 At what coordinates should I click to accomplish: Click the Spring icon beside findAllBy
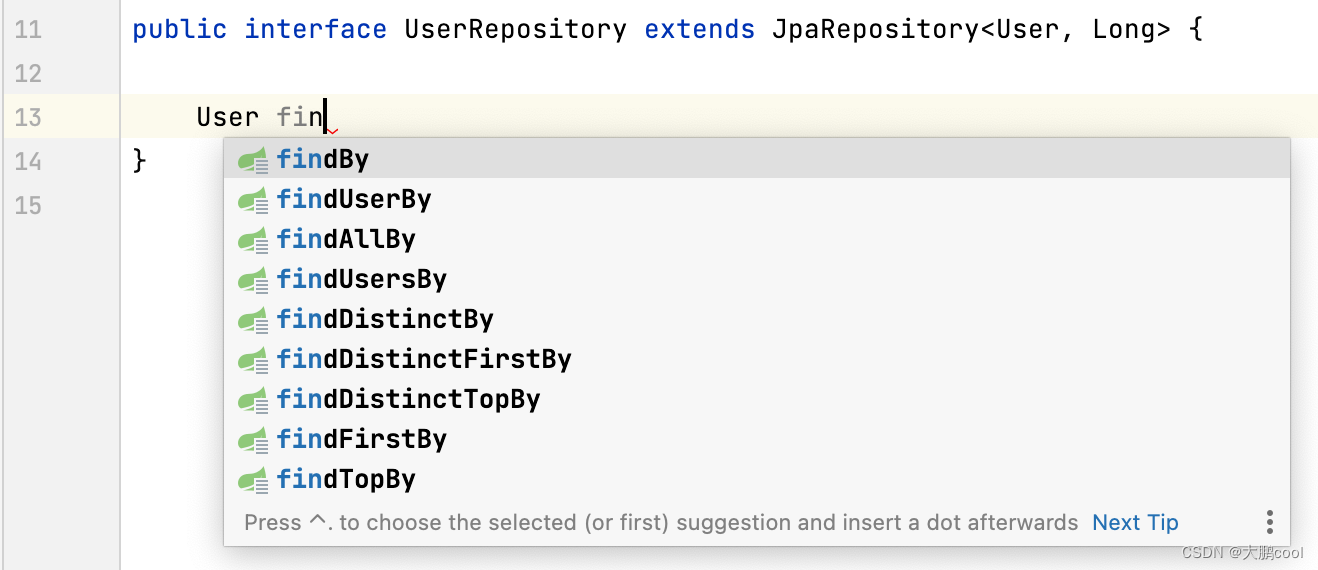coord(253,240)
